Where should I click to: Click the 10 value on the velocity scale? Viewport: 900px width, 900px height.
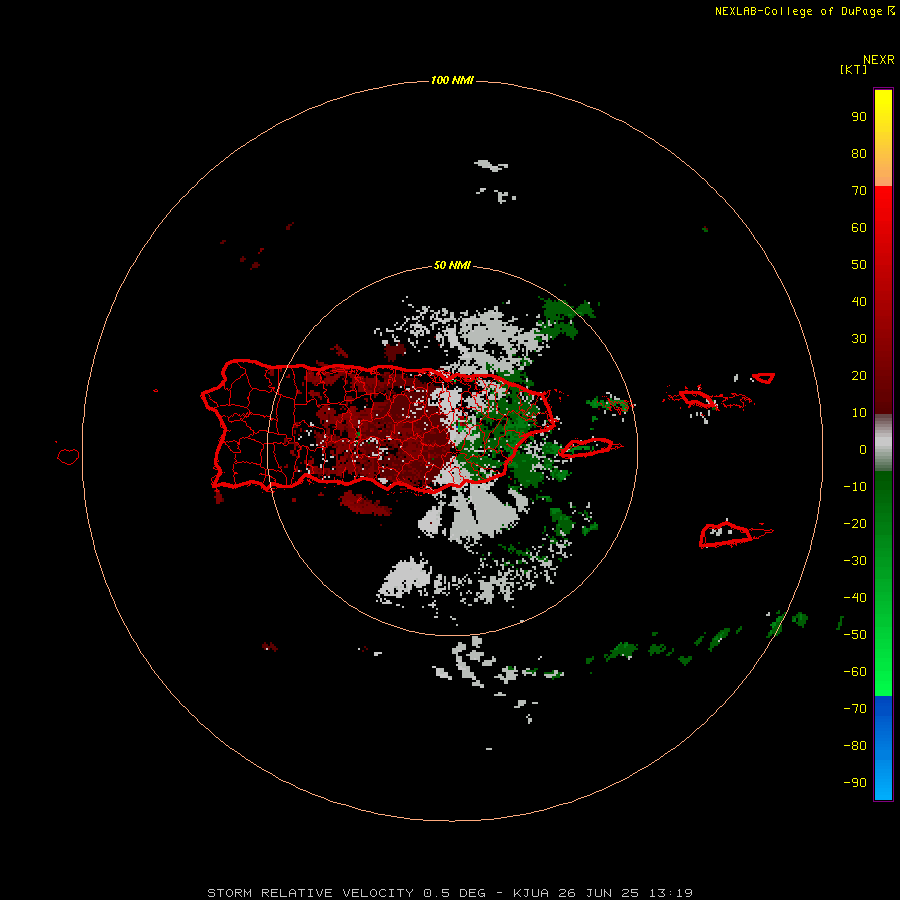pos(859,413)
